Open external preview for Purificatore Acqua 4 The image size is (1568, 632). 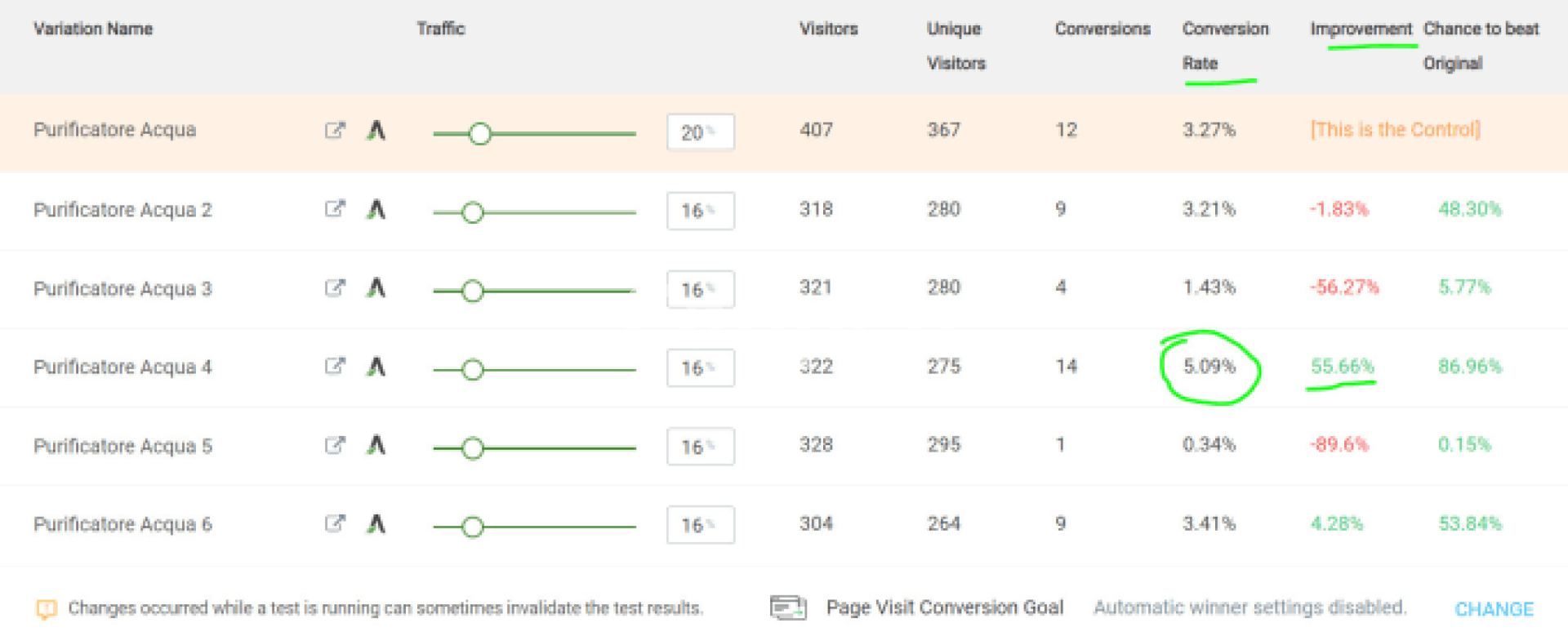click(x=335, y=366)
